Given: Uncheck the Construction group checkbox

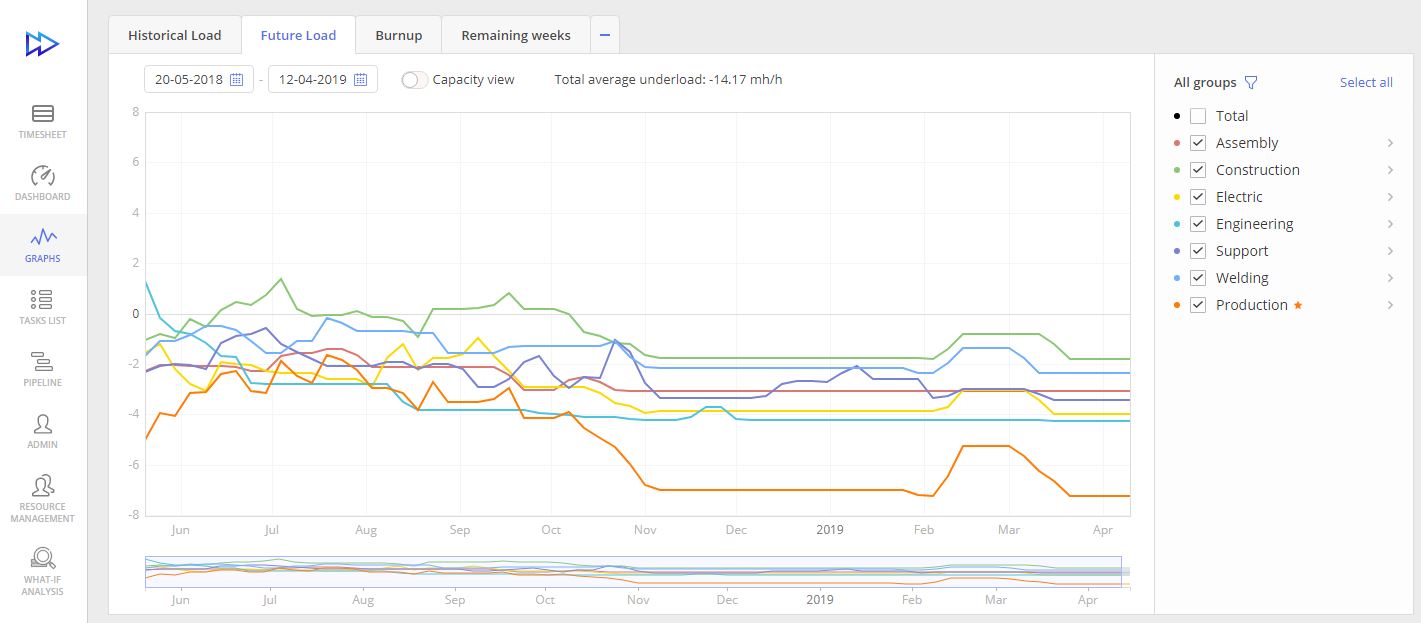Looking at the screenshot, I should pyautogui.click(x=1198, y=170).
